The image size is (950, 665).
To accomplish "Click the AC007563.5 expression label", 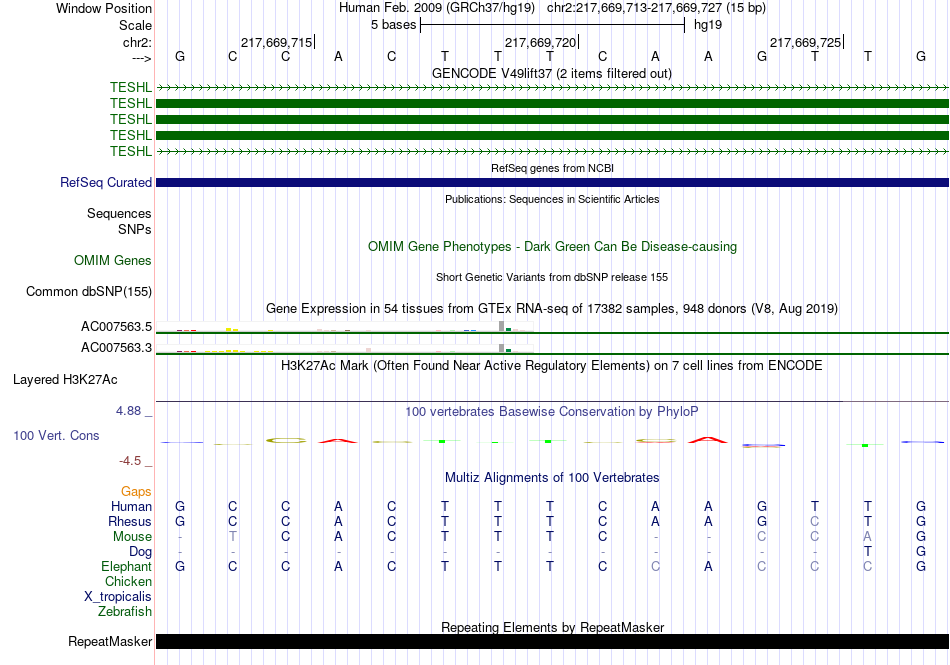I will (x=116, y=327).
